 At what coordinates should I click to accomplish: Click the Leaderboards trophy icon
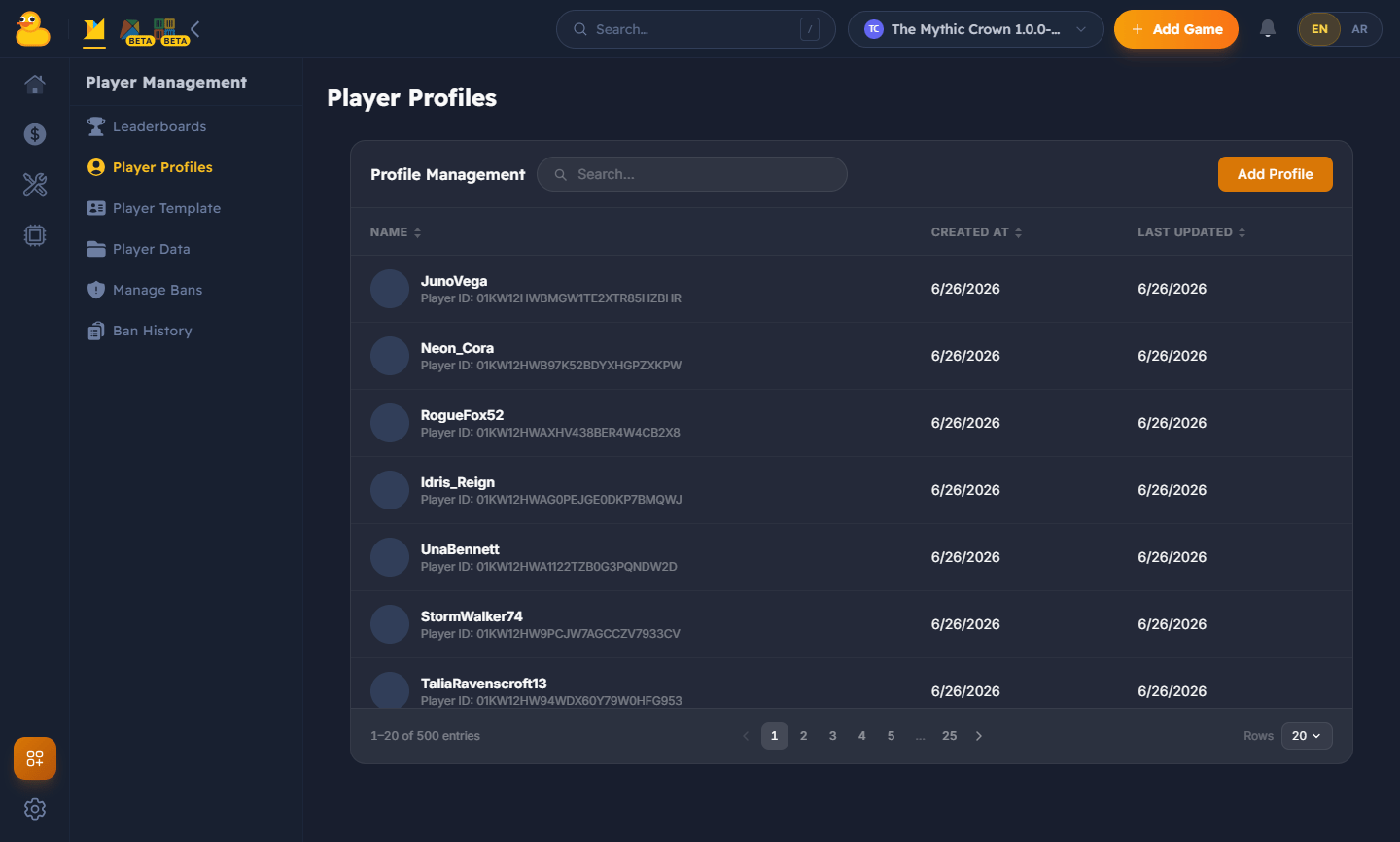(96, 126)
